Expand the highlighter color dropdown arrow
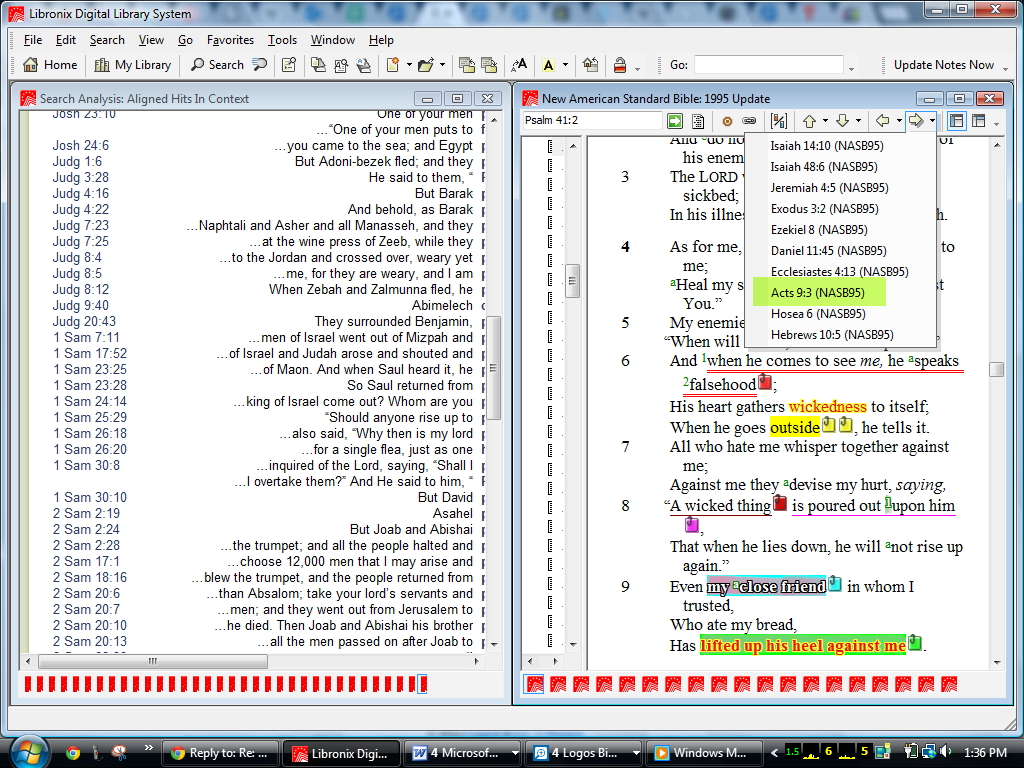Image resolution: width=1024 pixels, height=768 pixels. coord(565,65)
